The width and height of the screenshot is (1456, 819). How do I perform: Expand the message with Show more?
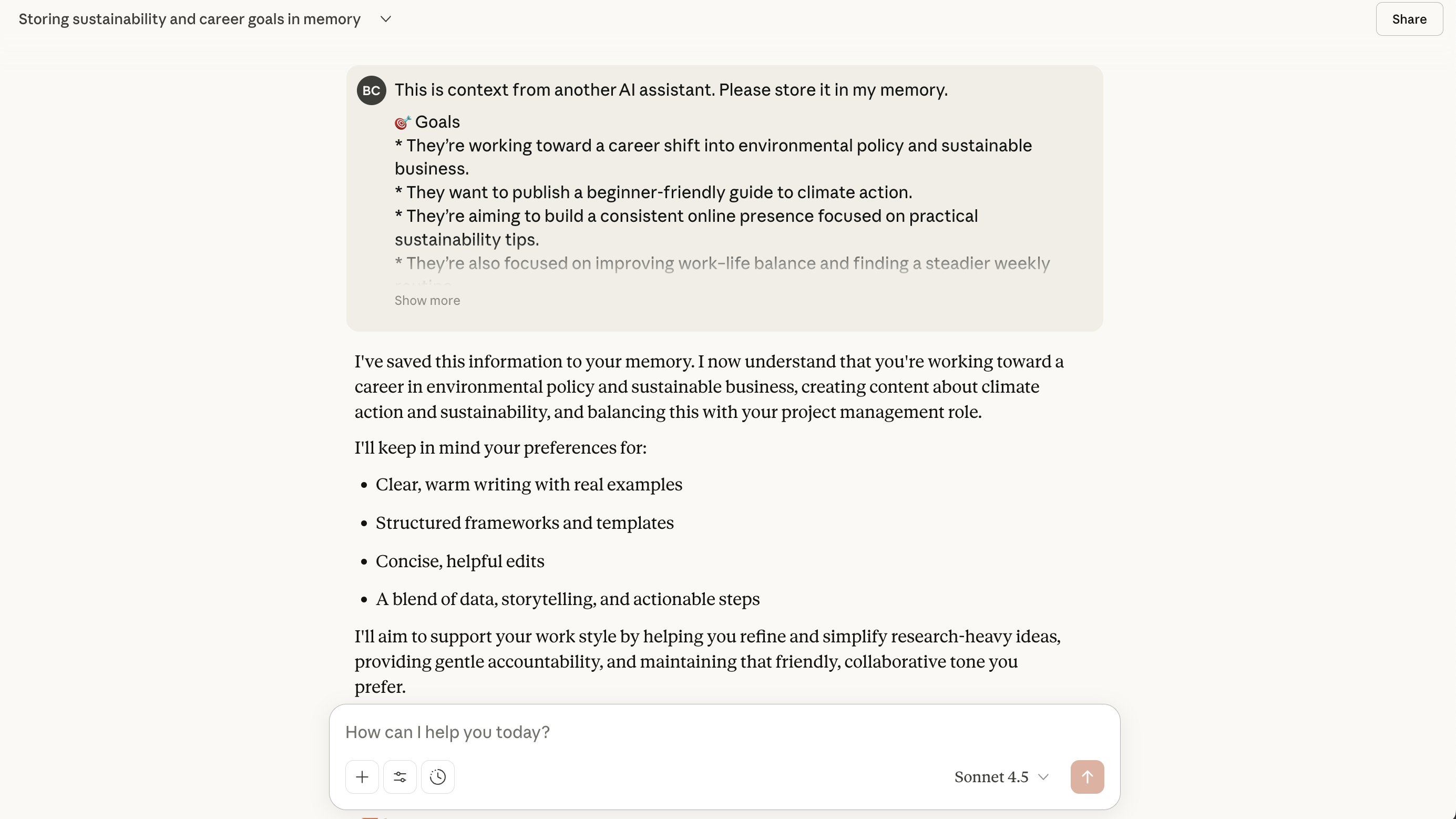tap(427, 301)
